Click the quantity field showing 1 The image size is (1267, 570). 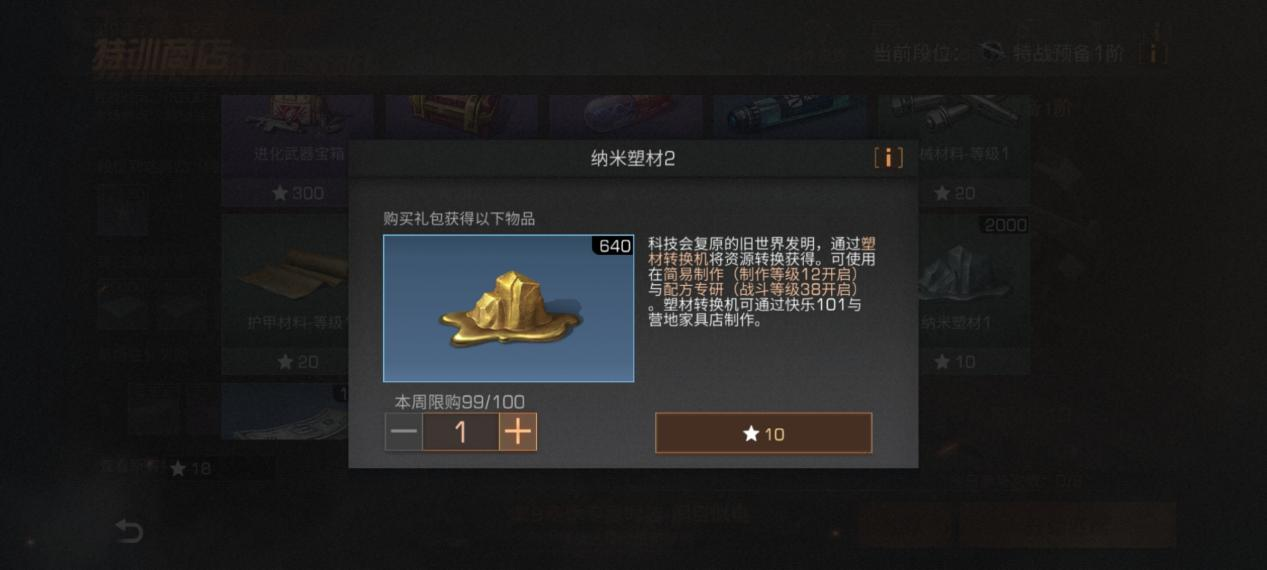pyautogui.click(x=461, y=432)
